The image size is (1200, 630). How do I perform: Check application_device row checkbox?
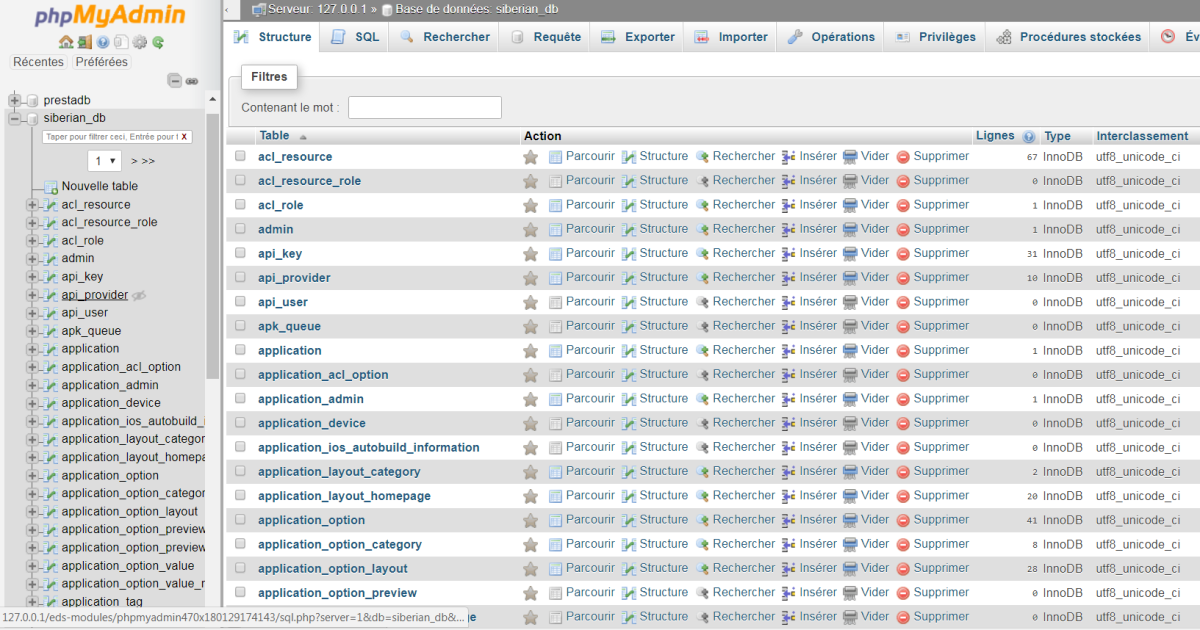pyautogui.click(x=240, y=423)
